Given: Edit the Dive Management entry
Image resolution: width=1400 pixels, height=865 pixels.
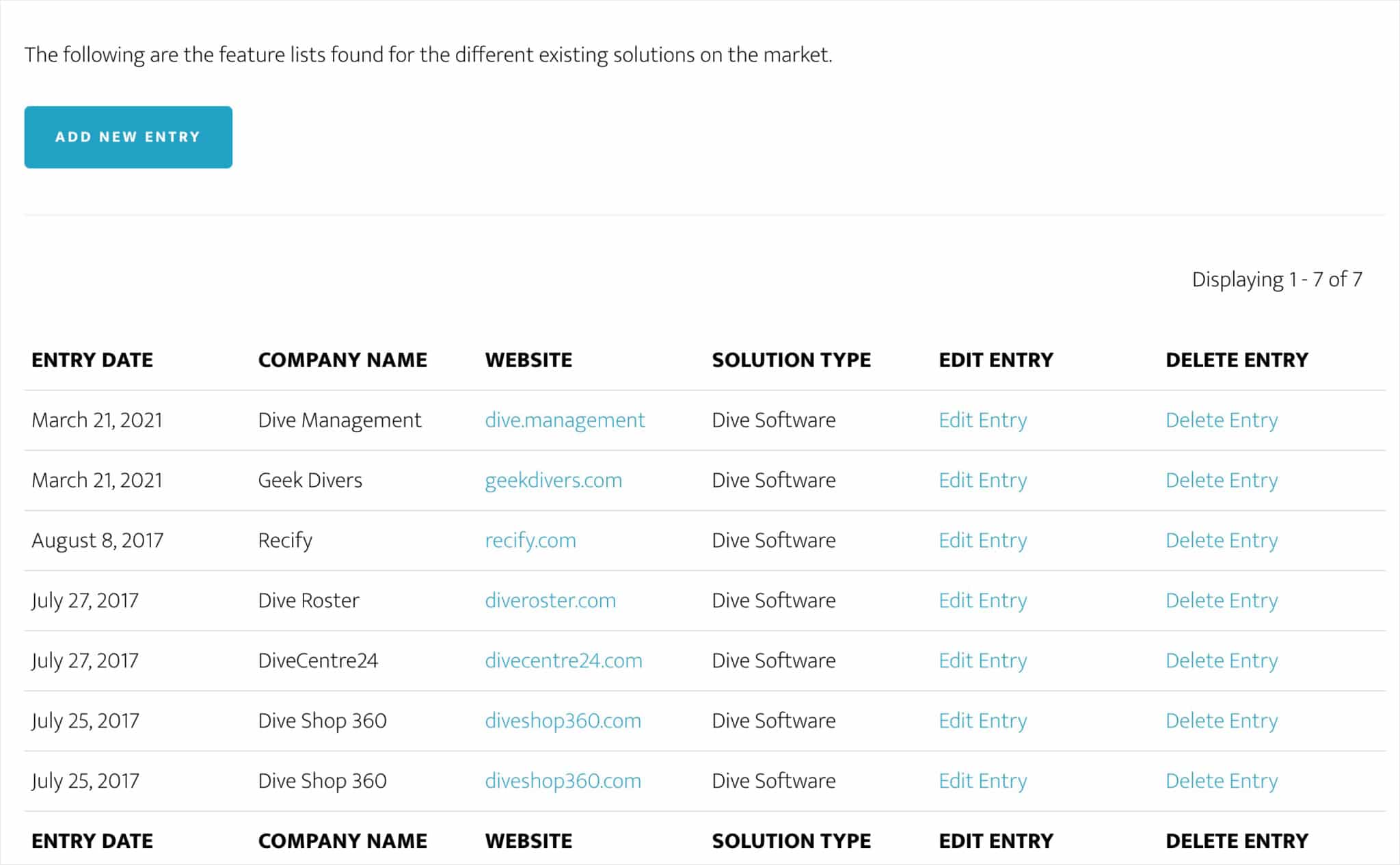Looking at the screenshot, I should click(983, 420).
